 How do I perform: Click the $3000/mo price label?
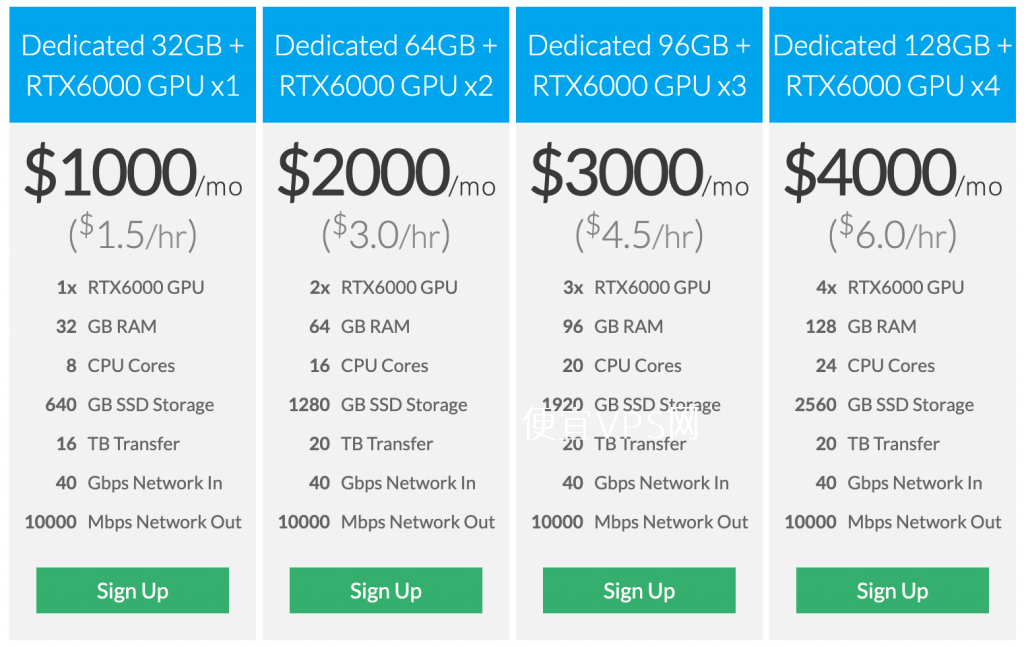tap(638, 172)
